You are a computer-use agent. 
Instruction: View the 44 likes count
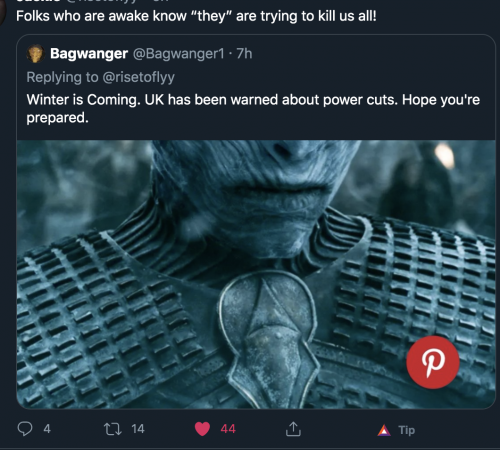(228, 429)
